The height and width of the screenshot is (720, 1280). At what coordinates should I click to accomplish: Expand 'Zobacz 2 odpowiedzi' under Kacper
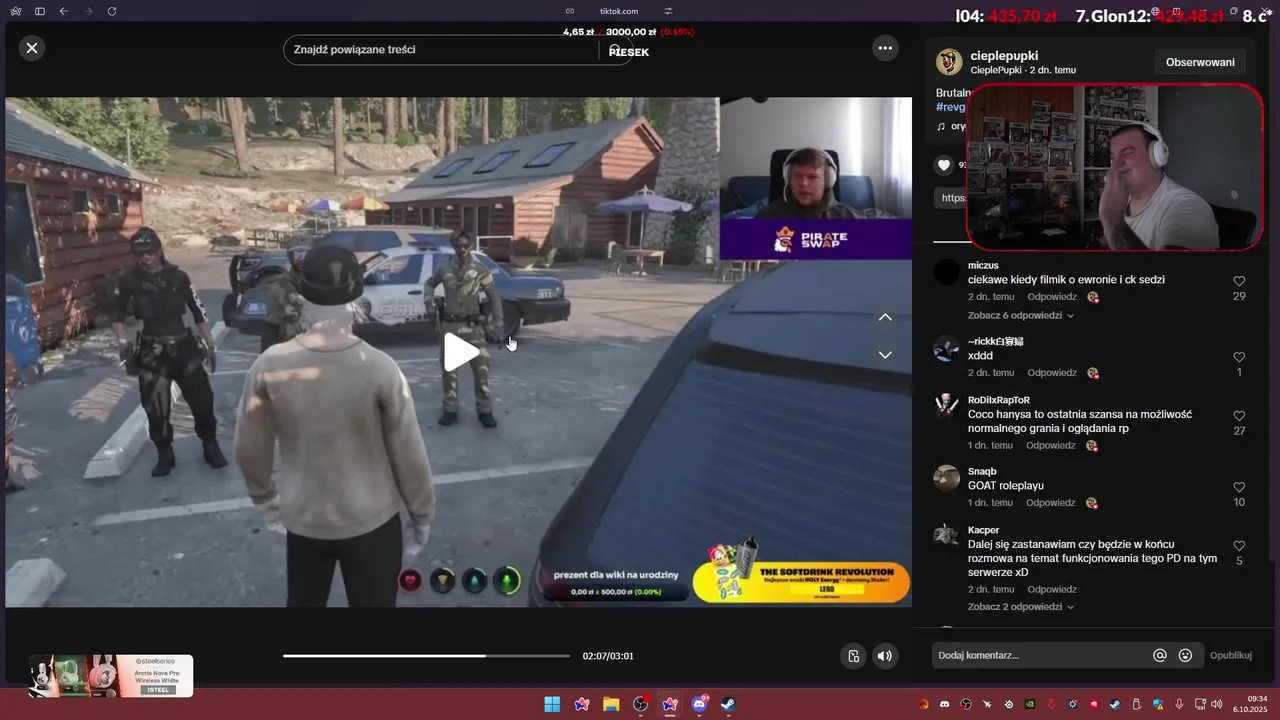point(1020,607)
